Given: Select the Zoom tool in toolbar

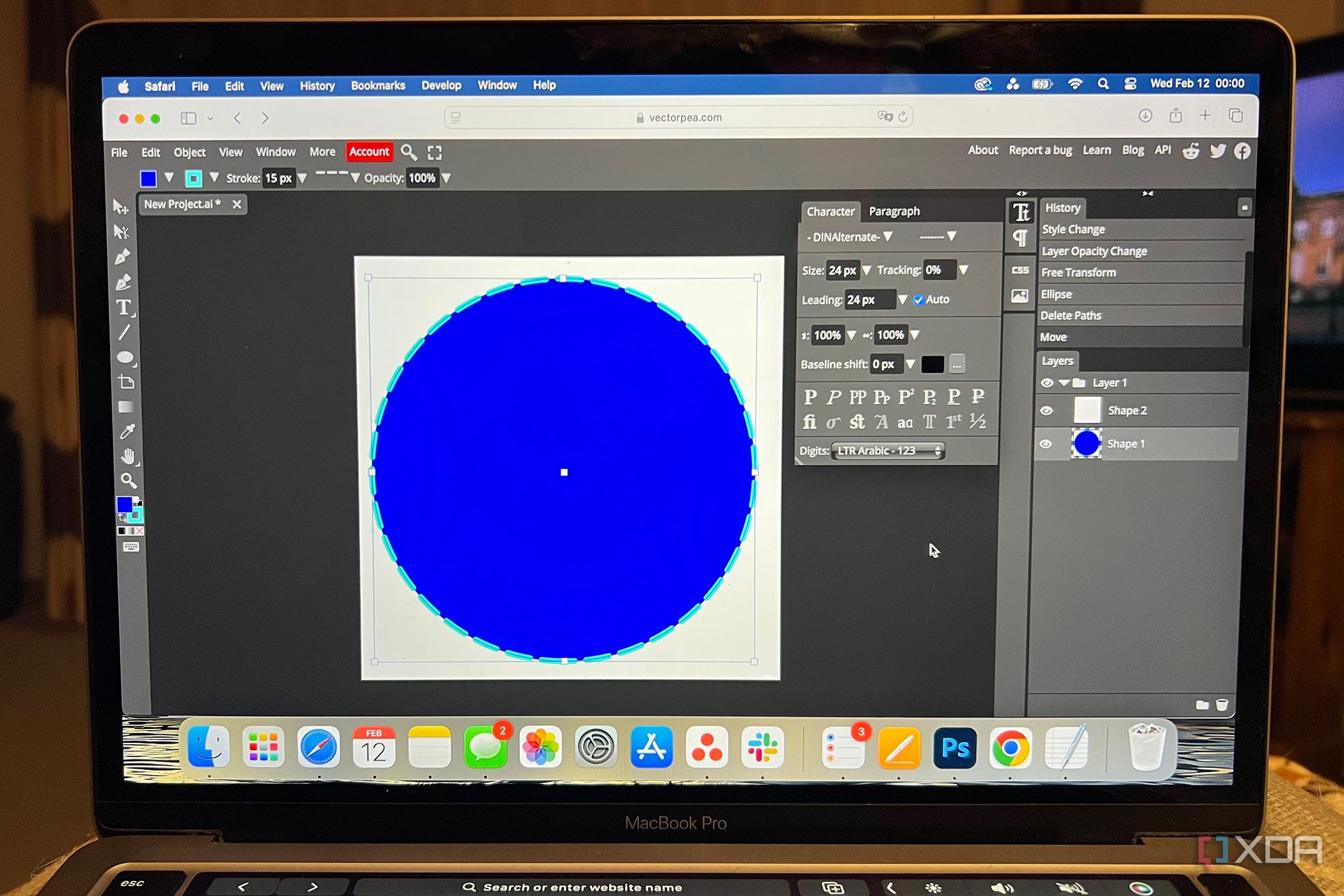Looking at the screenshot, I should coord(129,481).
